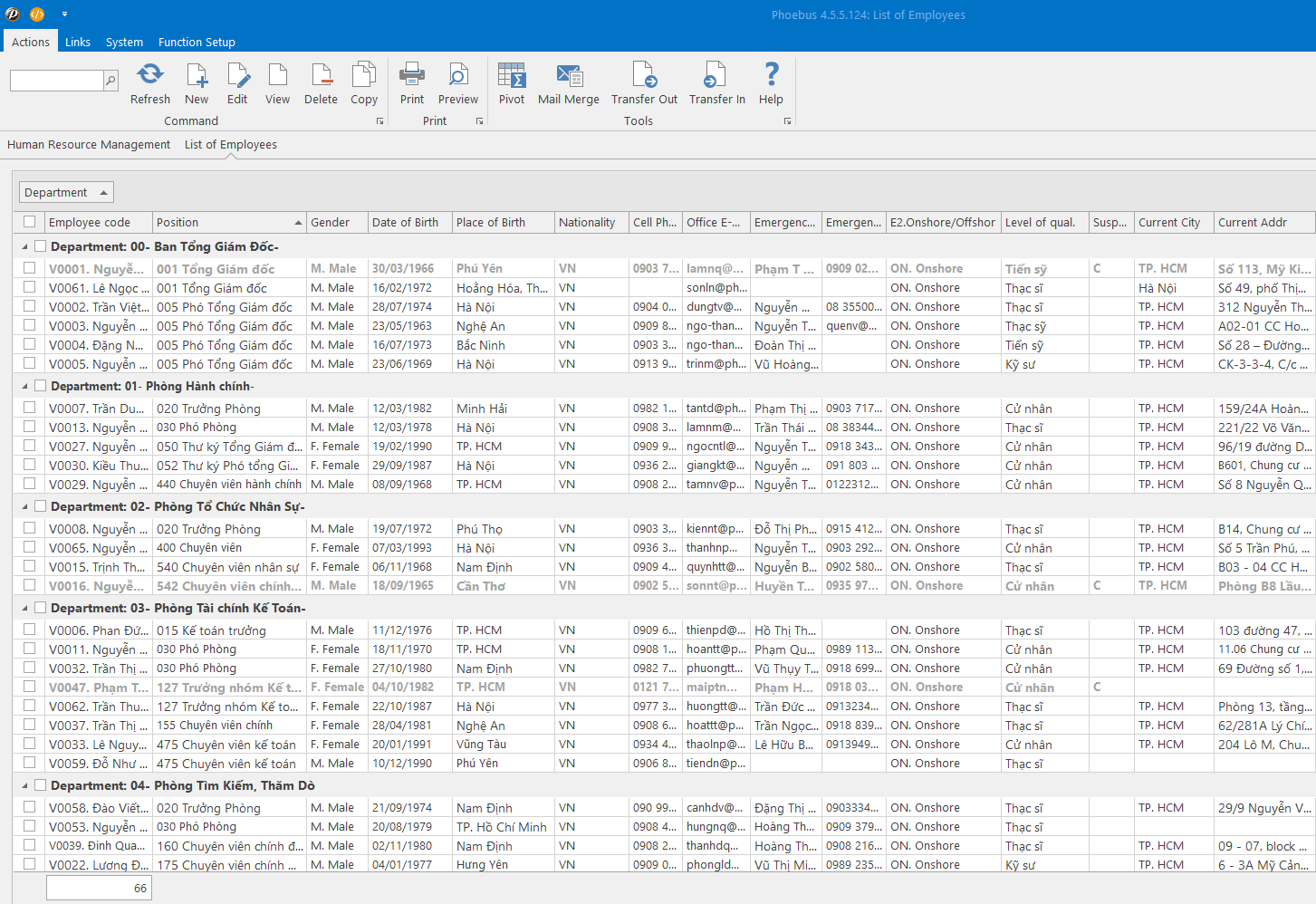Select the 'TP. Hồ Chí Minh' cell
Image resolution: width=1316 pixels, height=904 pixels.
(x=503, y=826)
